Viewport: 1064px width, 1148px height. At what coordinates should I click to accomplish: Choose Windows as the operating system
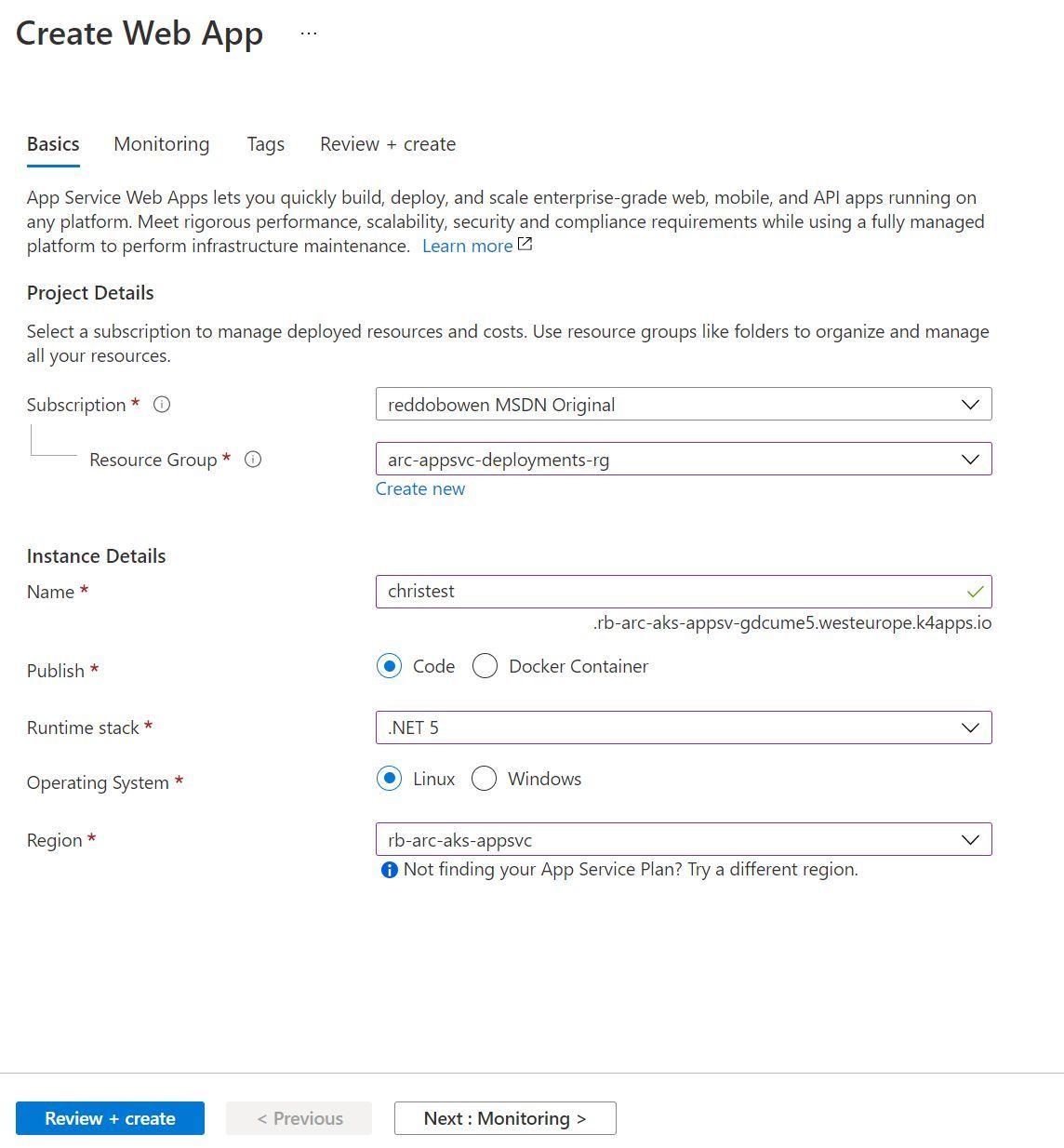(484, 779)
